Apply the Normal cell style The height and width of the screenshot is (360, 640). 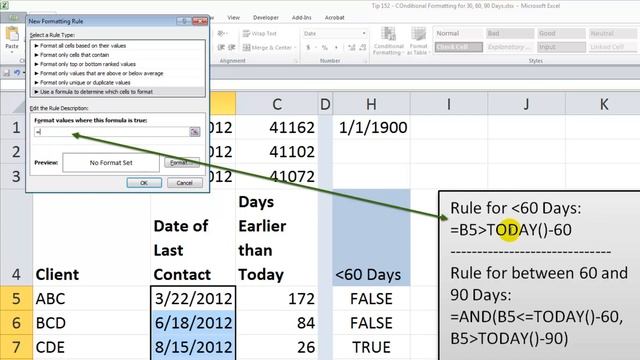(458, 33)
